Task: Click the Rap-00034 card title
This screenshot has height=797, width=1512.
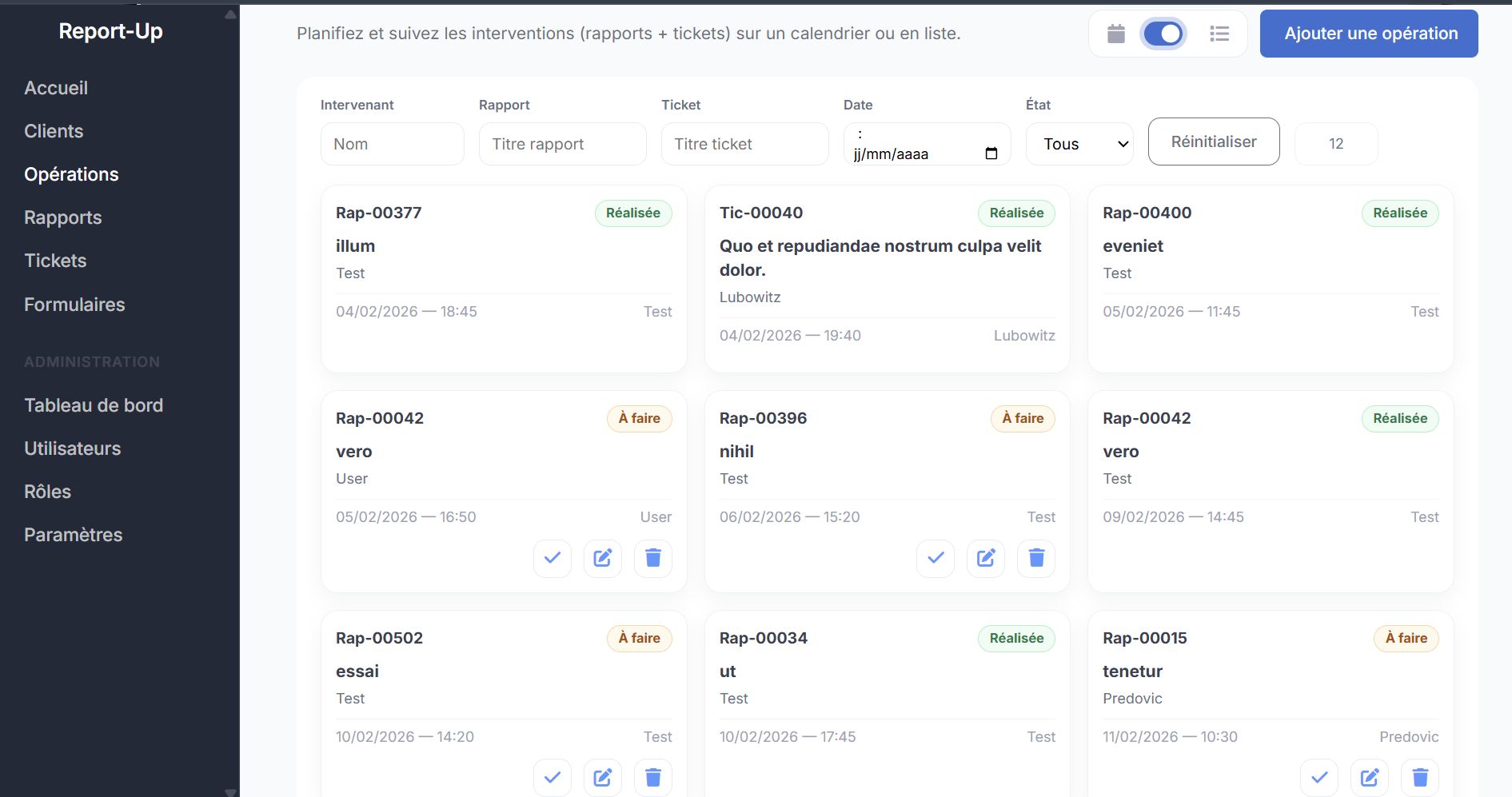Action: 764,638
